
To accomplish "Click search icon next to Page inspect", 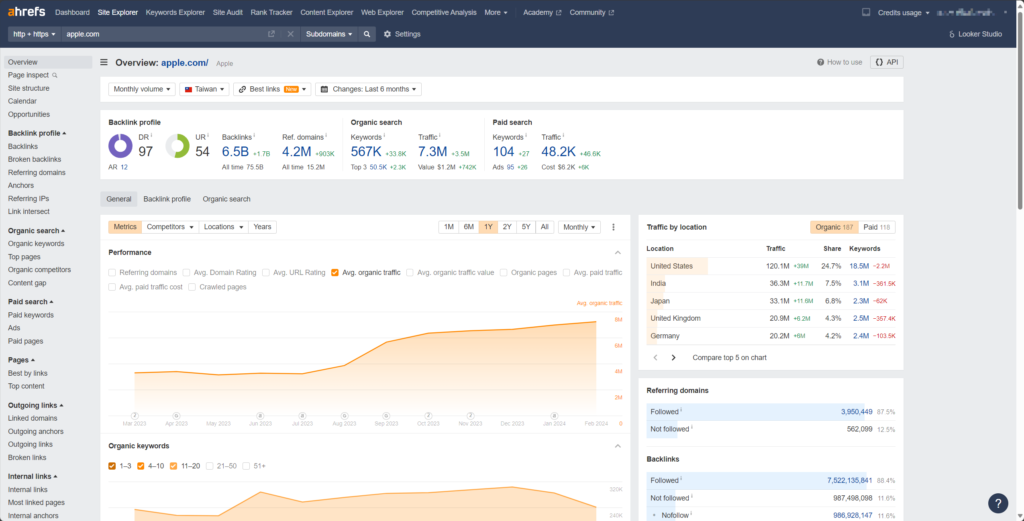I will pos(54,75).
